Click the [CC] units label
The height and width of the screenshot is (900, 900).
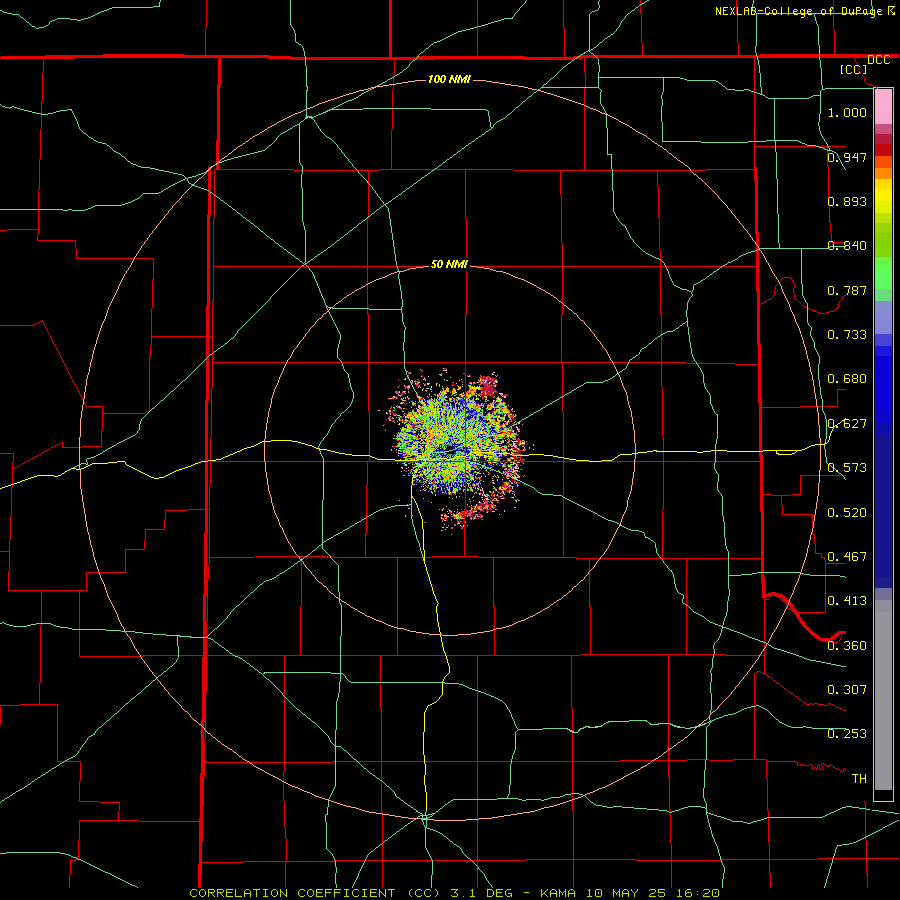click(854, 69)
